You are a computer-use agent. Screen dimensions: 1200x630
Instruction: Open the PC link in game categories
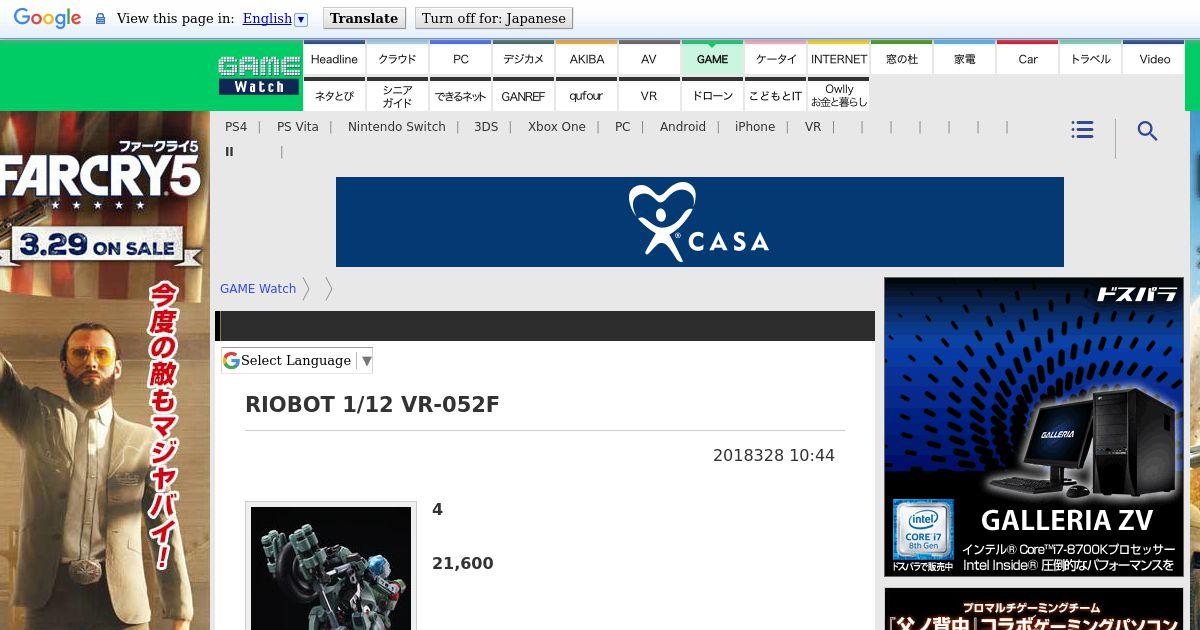coord(623,127)
